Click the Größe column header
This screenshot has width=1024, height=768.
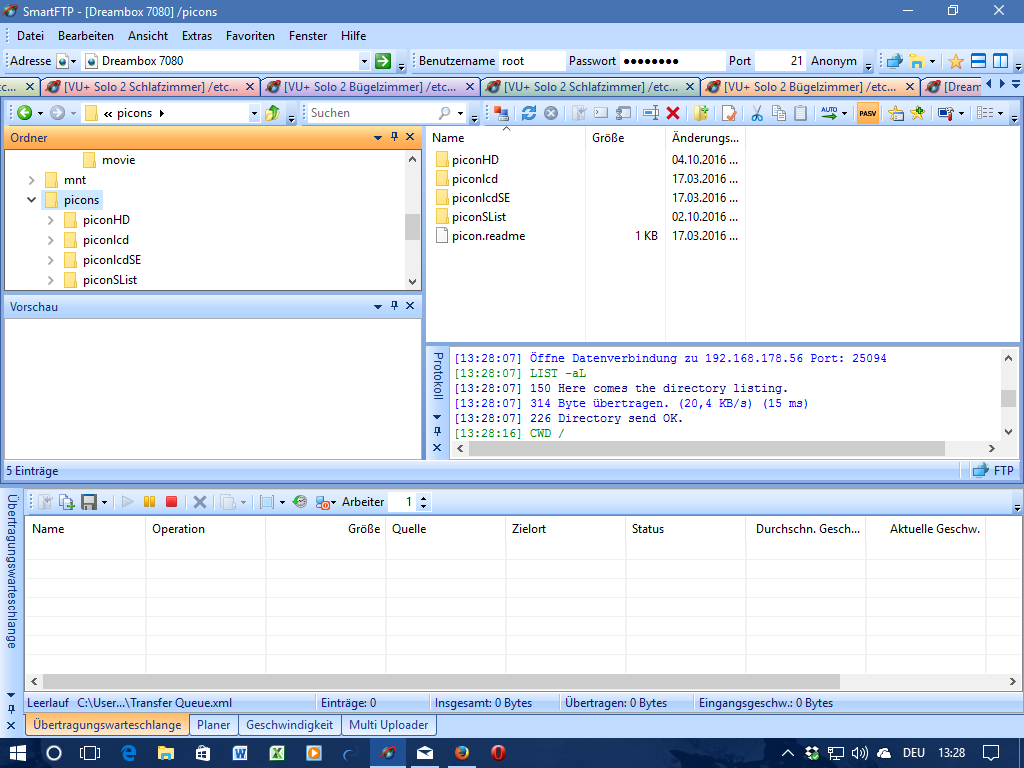click(608, 138)
